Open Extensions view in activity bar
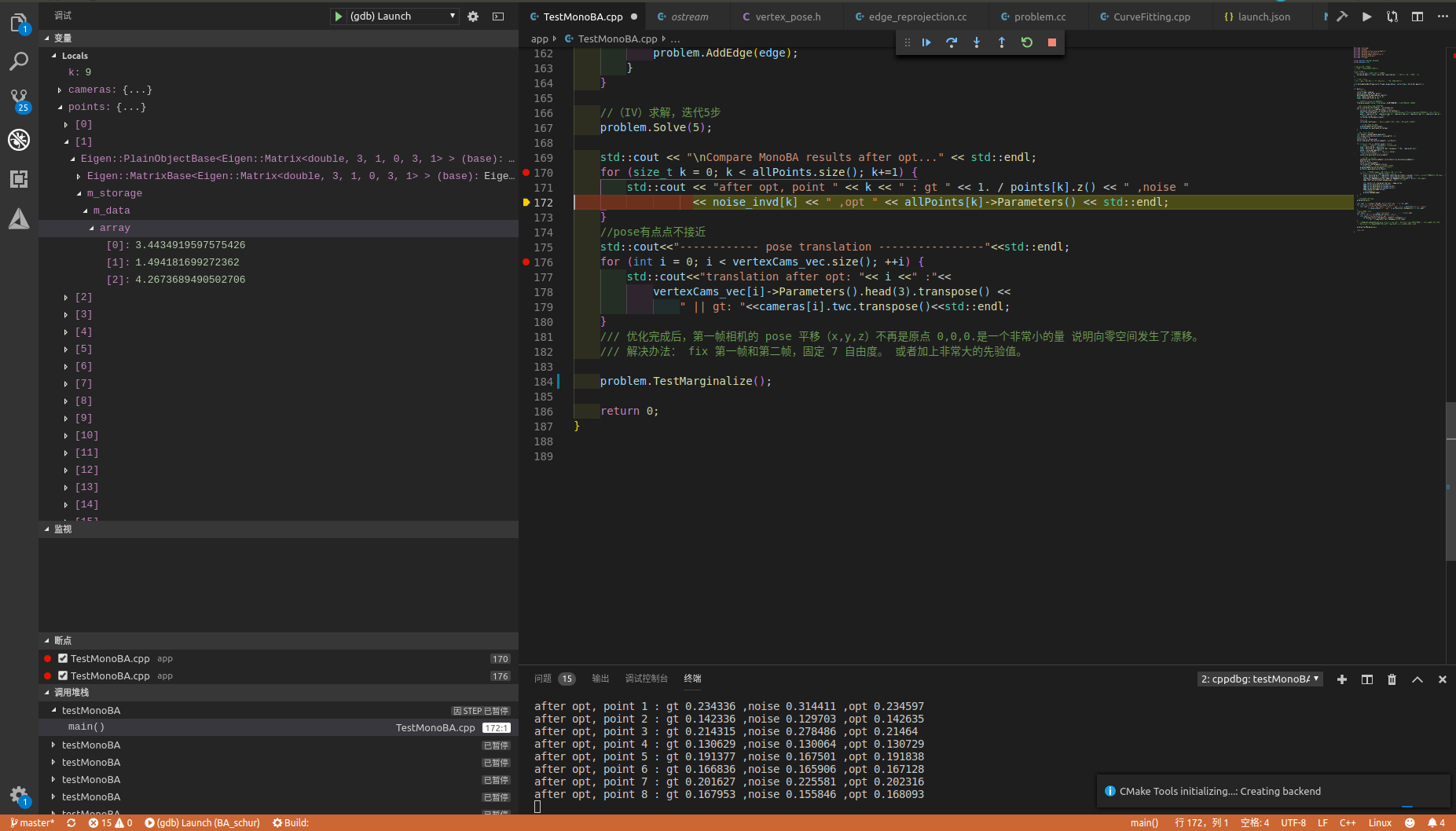1456x831 pixels. (x=19, y=179)
